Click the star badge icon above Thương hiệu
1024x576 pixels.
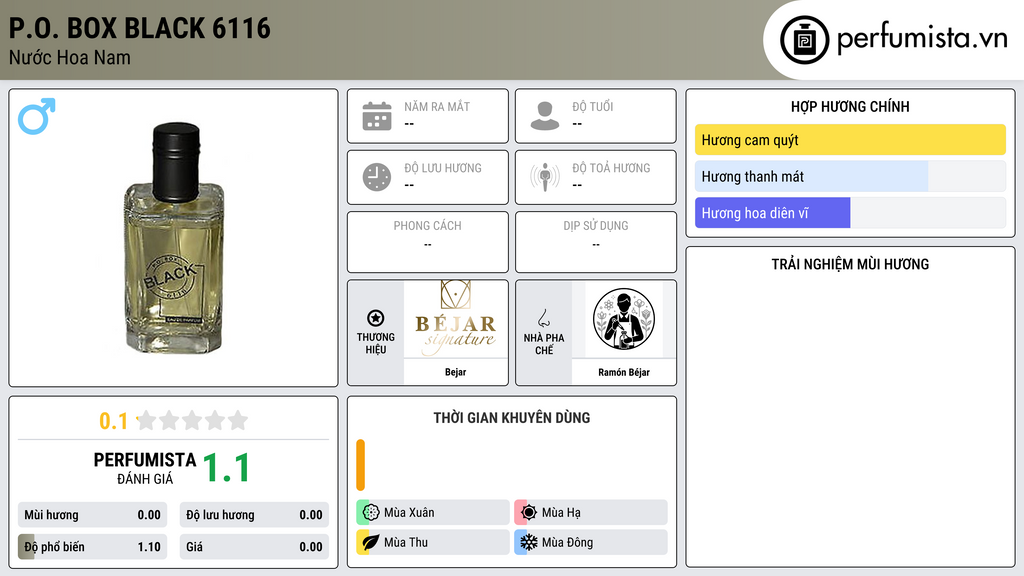376,318
